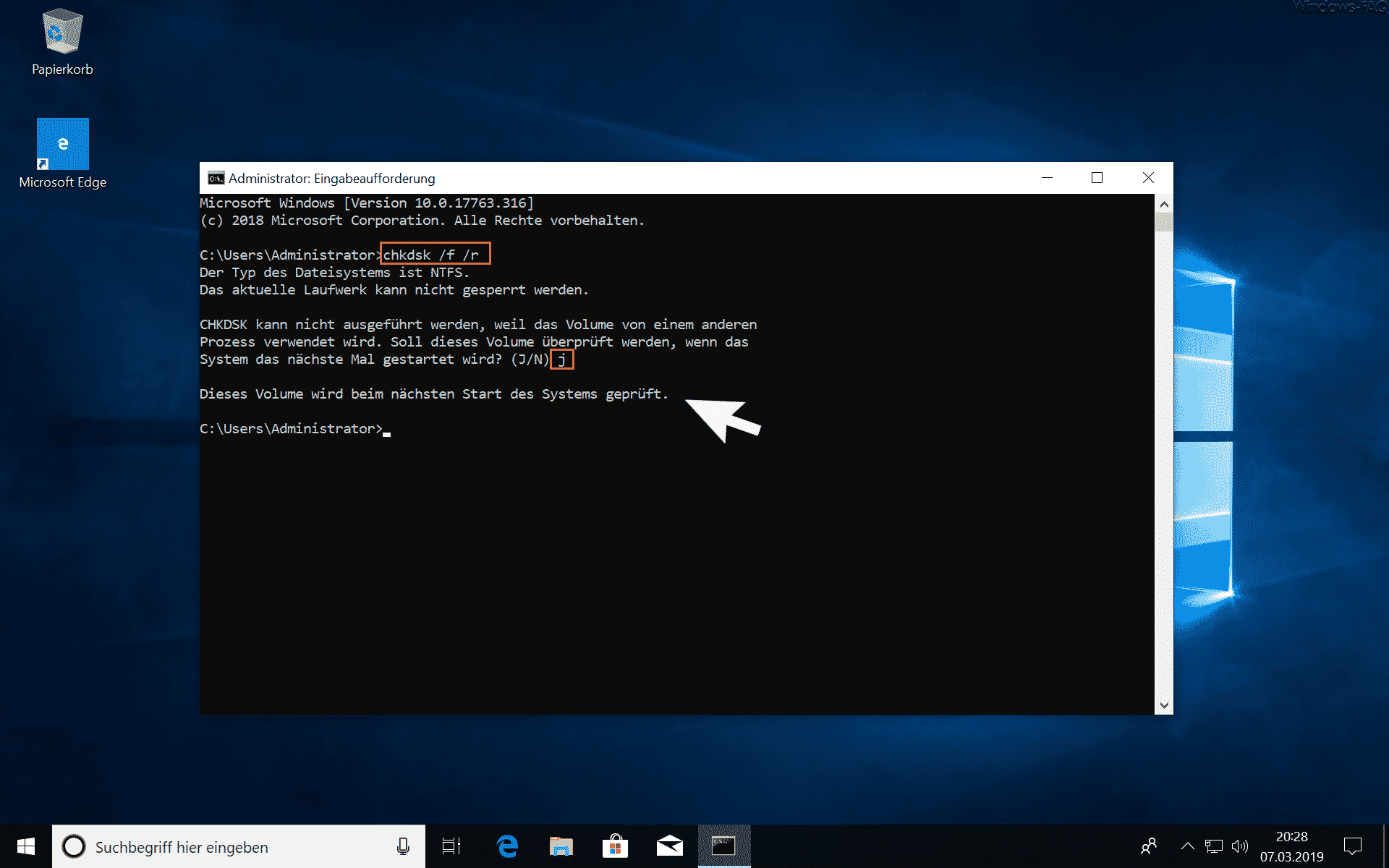Viewport: 1389px width, 868px height.
Task: Open Microsoft Store from the taskbar
Action: click(615, 846)
